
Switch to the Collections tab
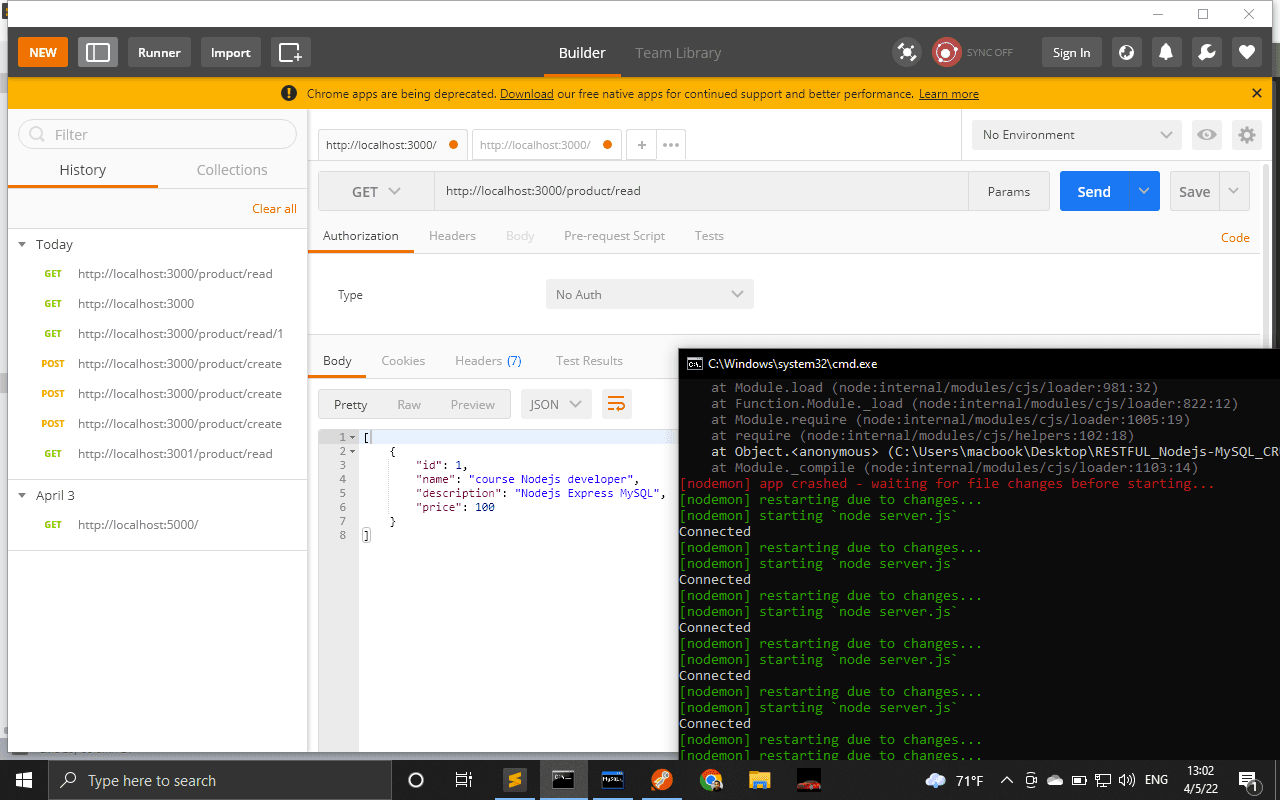pyautogui.click(x=232, y=170)
